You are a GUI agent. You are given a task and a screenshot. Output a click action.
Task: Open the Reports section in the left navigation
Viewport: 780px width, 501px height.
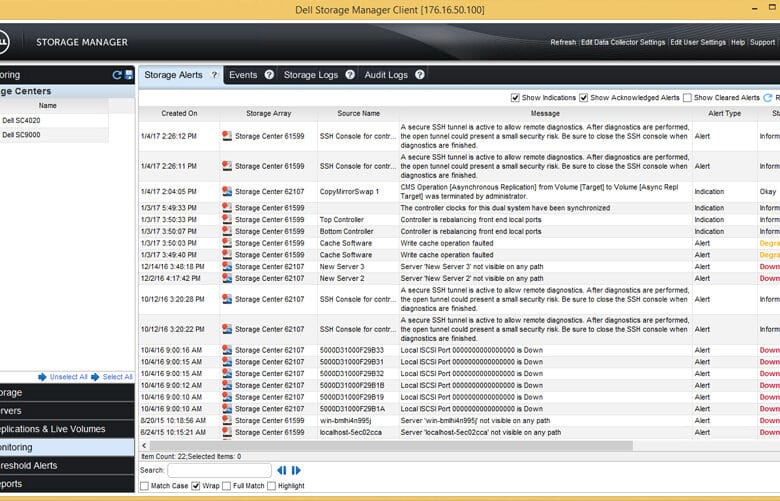coord(67,484)
